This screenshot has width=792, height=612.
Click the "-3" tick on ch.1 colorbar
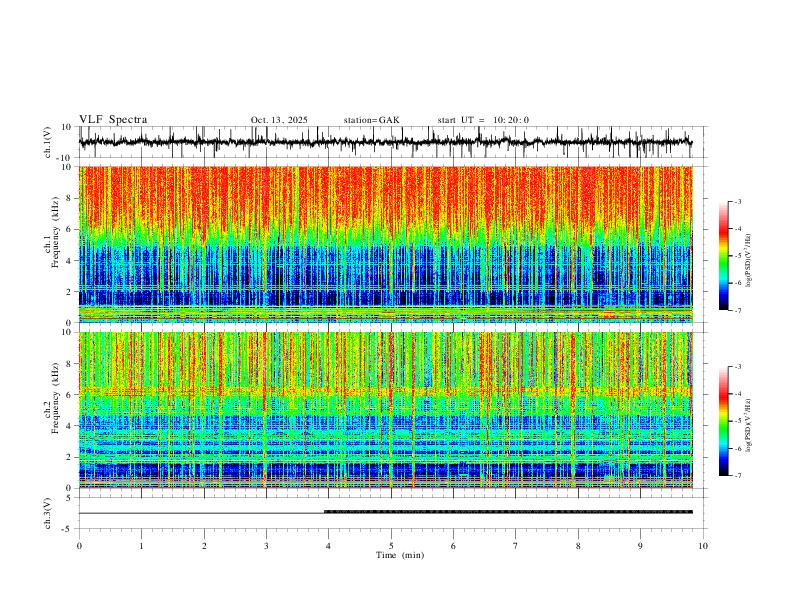(738, 201)
